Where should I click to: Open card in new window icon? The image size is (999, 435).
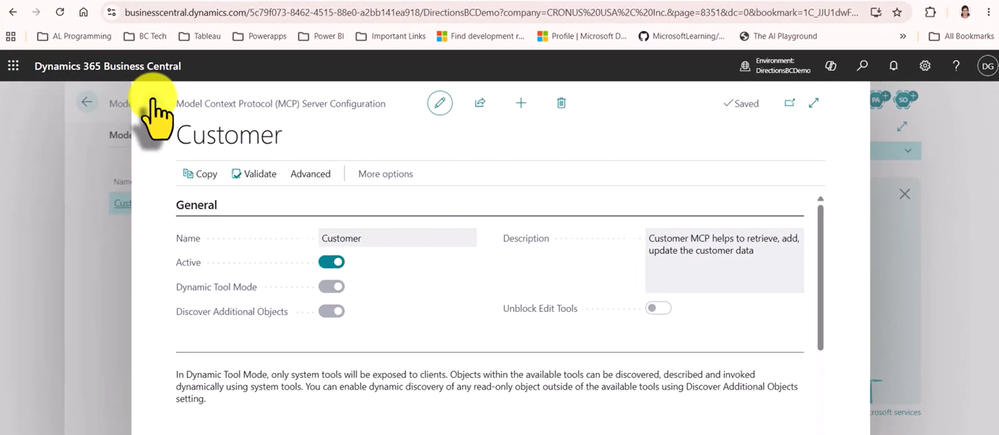click(789, 103)
